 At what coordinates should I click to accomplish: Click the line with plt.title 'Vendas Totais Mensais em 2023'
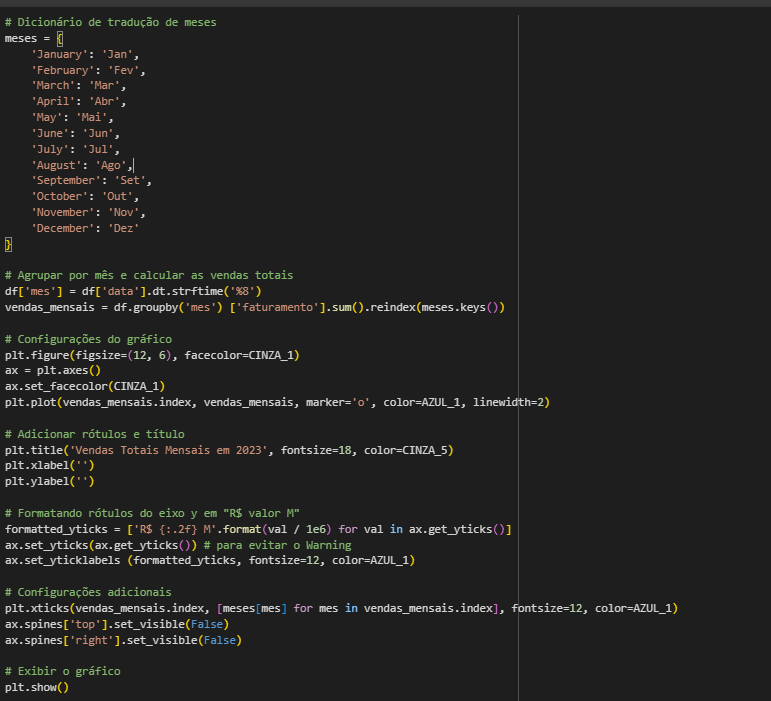click(229, 450)
